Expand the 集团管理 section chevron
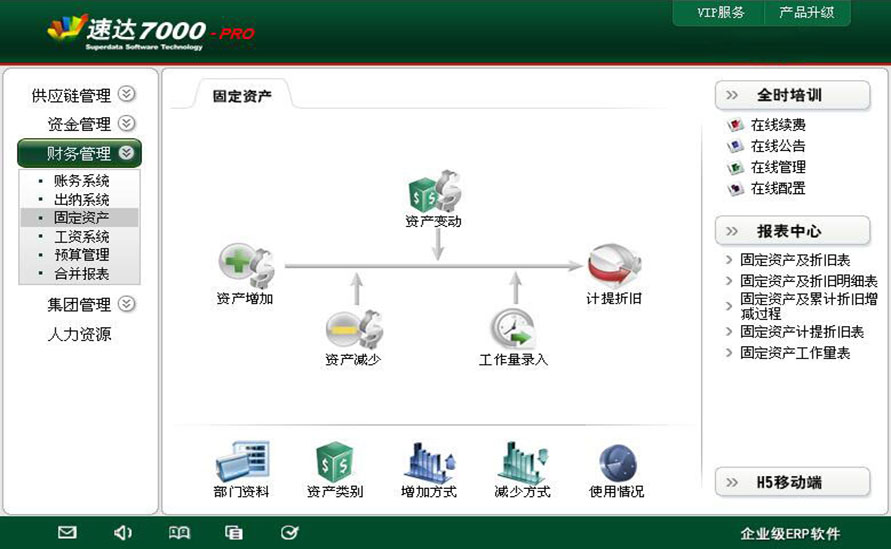The height and width of the screenshot is (549, 891). [126, 305]
